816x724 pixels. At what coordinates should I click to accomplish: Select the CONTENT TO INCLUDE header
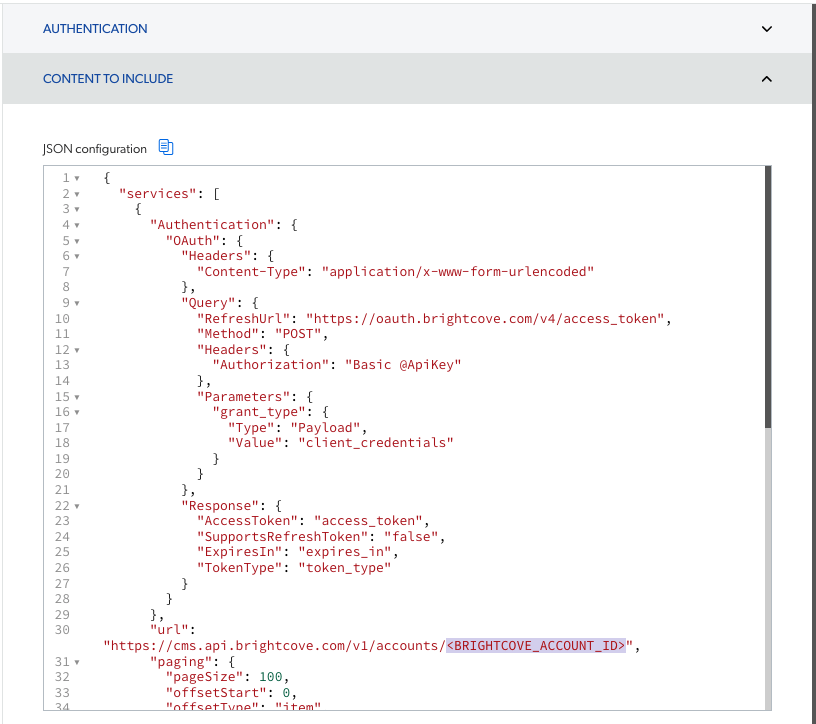click(x=108, y=78)
